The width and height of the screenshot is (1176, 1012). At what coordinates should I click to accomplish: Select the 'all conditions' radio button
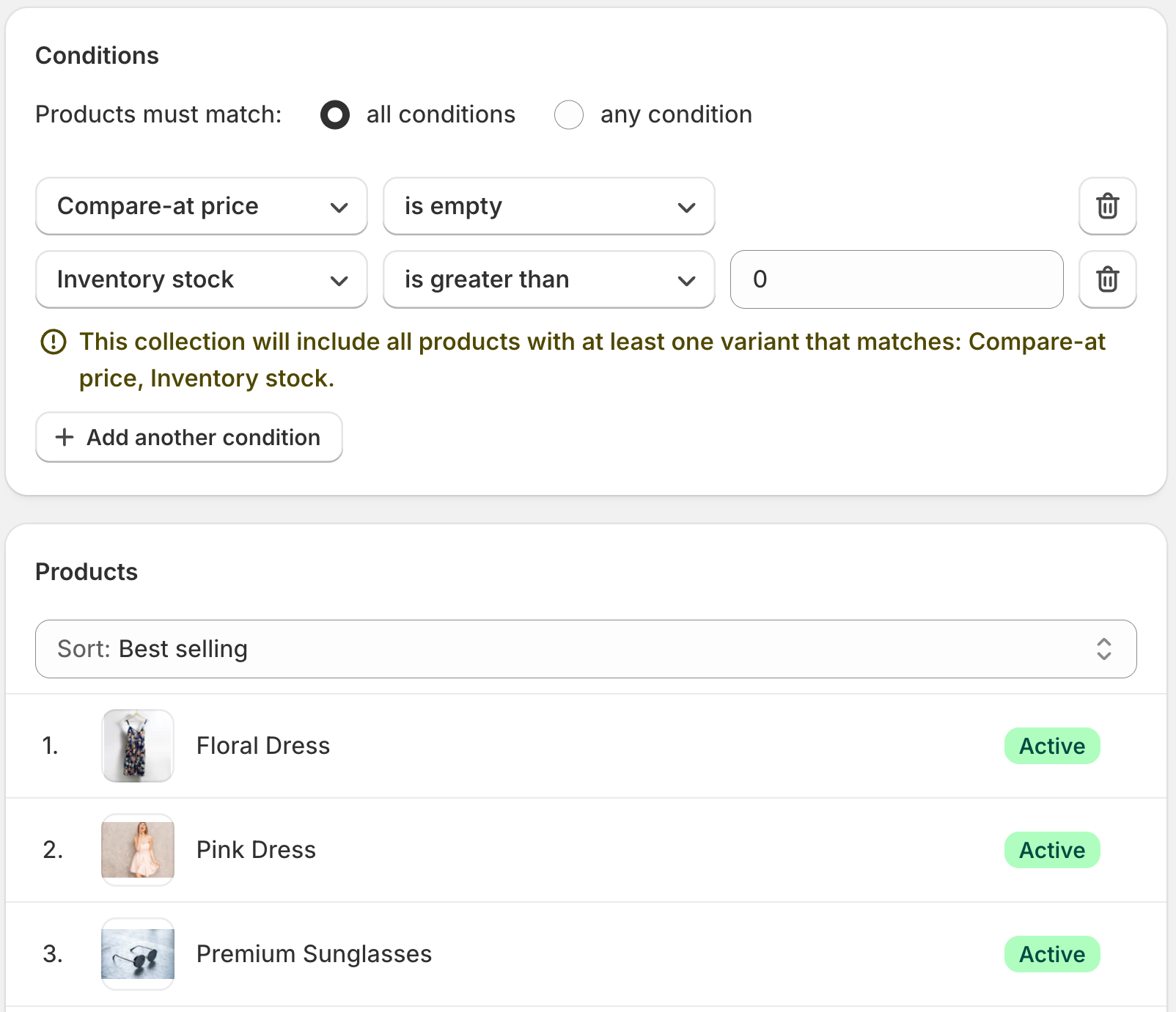tap(335, 114)
